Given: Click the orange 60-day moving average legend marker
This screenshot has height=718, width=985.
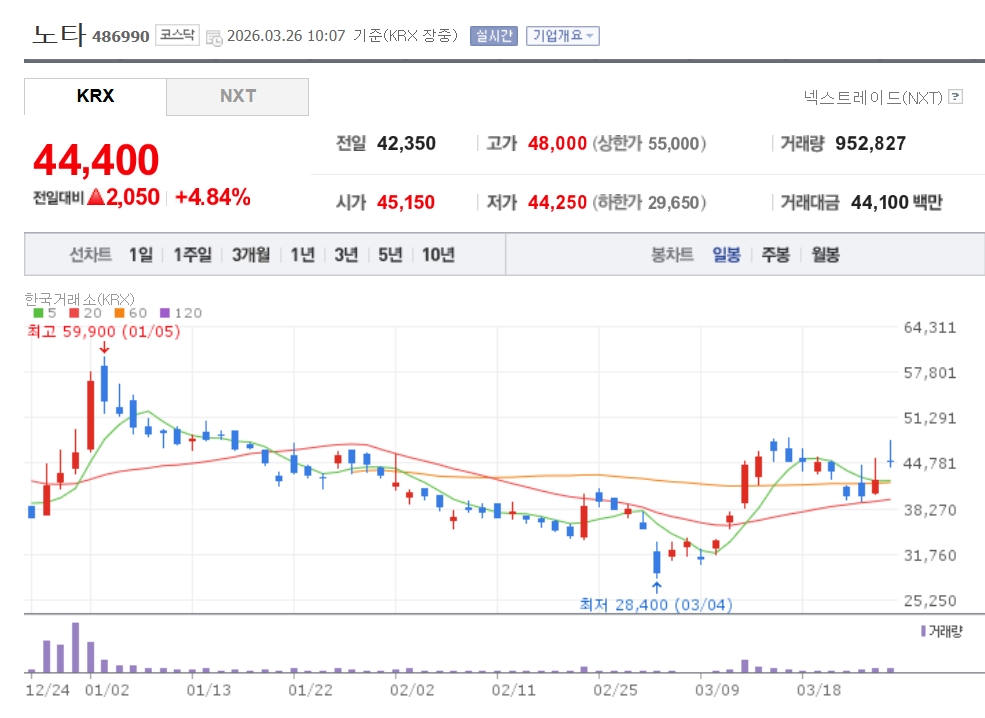Looking at the screenshot, I should (118, 313).
